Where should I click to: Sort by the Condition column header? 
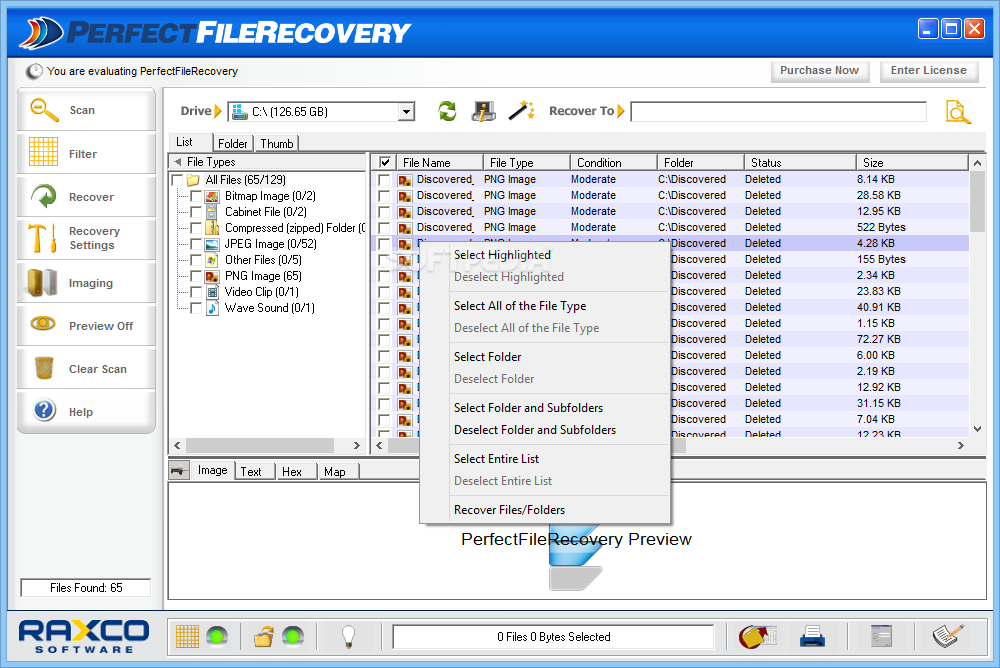(614, 162)
